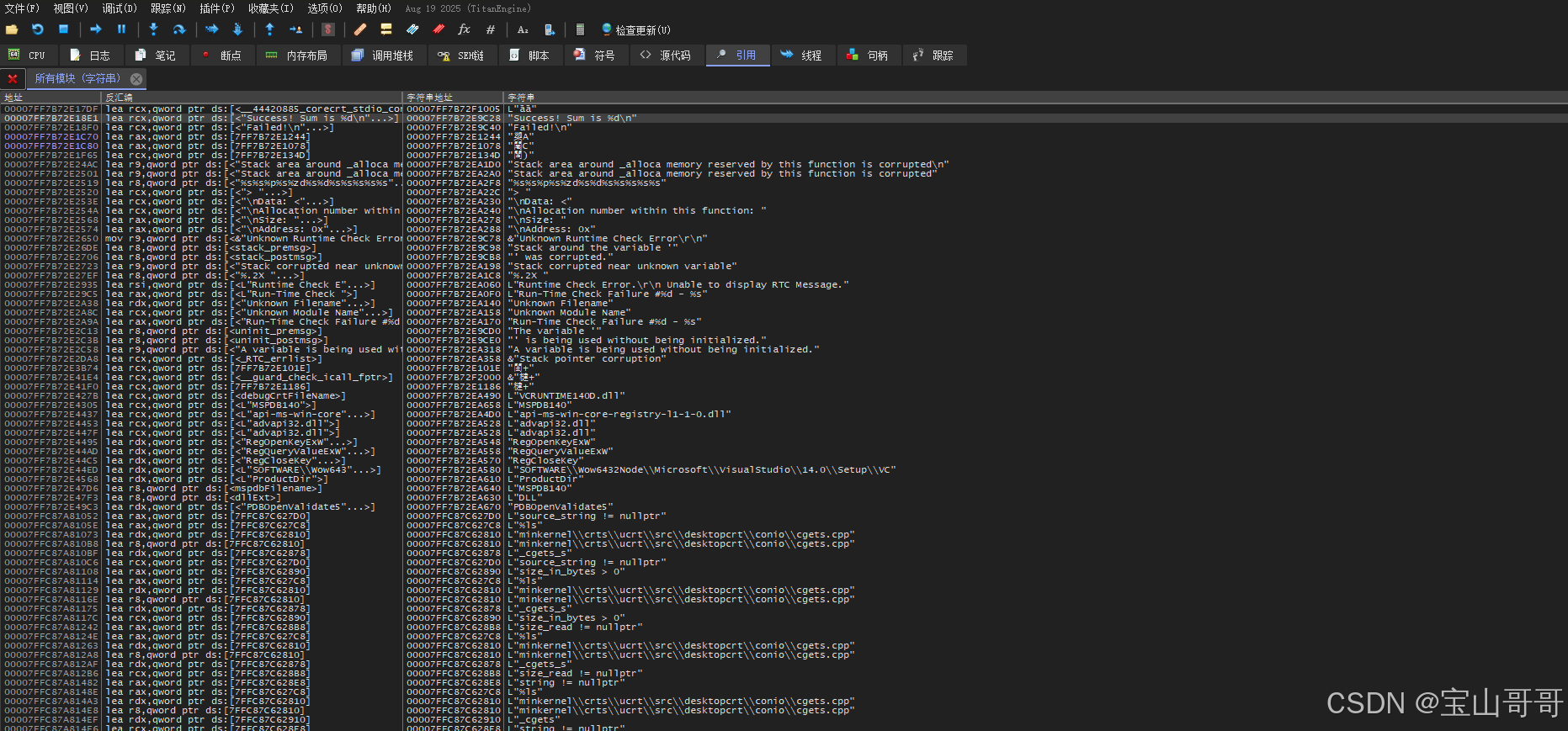Open the Bookmarks red tag icon
This screenshot has height=731, width=1568.
click(x=439, y=29)
